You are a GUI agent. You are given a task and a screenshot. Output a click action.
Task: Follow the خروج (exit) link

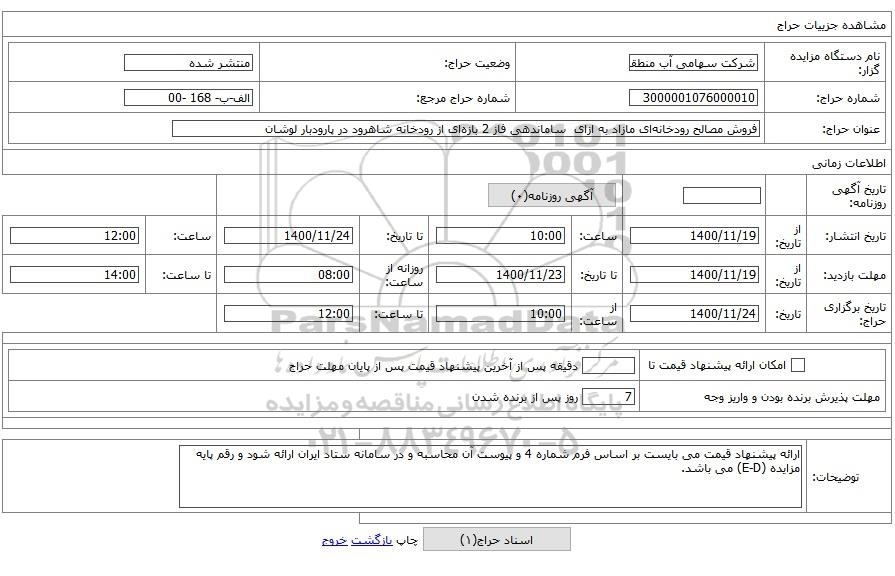coord(334,540)
